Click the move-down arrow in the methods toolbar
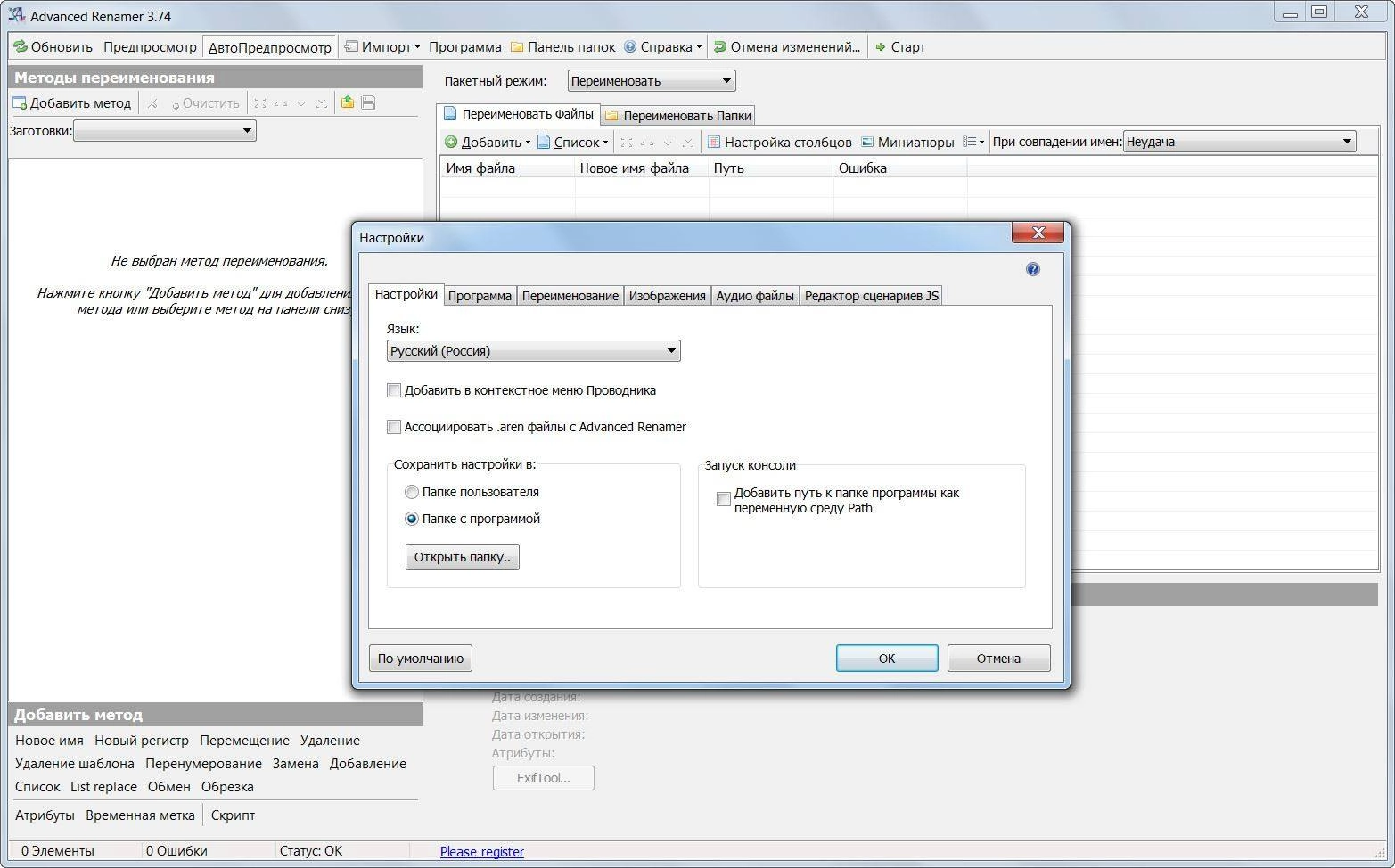Viewport: 1395px width, 868px height. tap(301, 103)
